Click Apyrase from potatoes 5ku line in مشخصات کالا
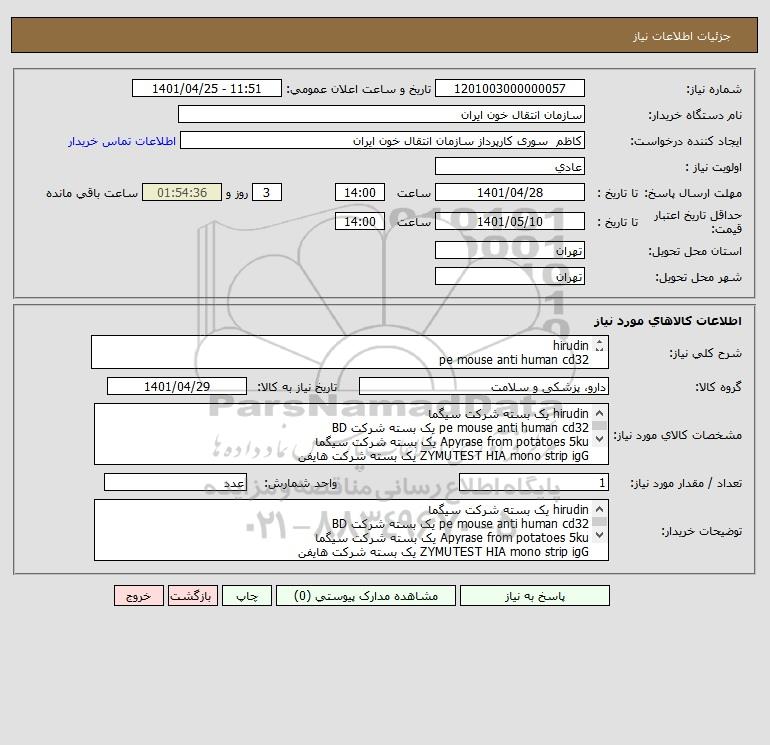 point(452,442)
